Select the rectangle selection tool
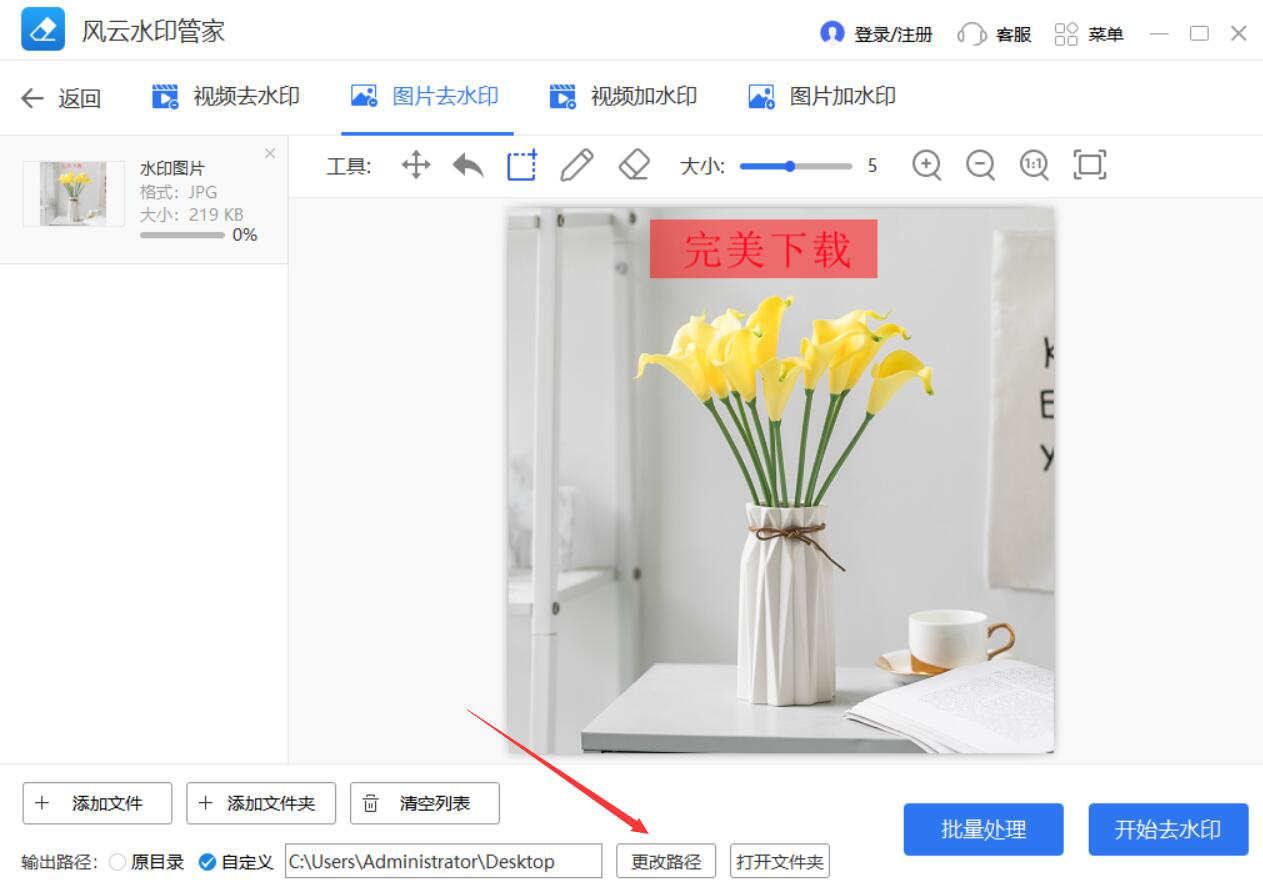 click(x=522, y=165)
